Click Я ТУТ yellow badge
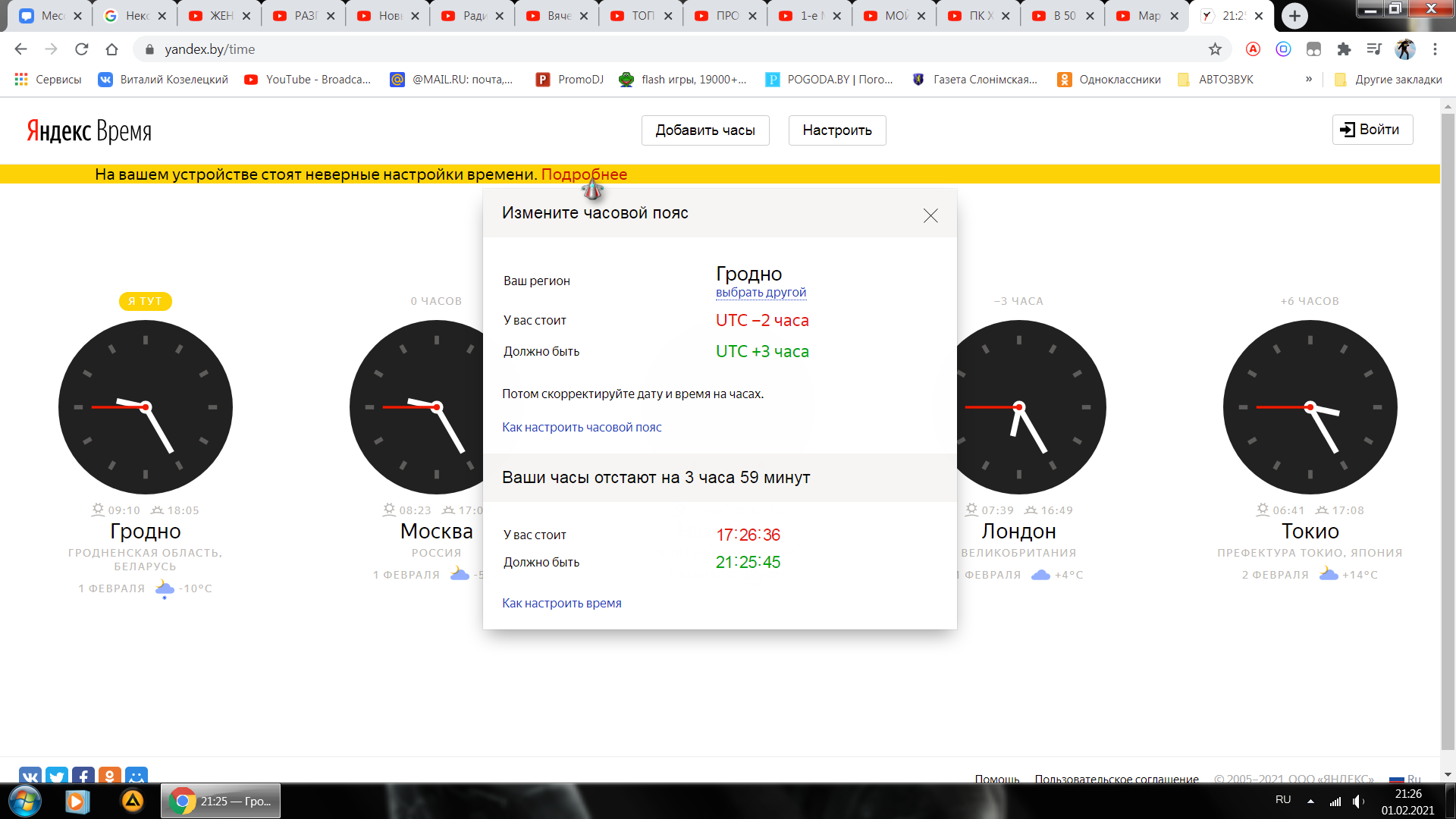 point(146,301)
